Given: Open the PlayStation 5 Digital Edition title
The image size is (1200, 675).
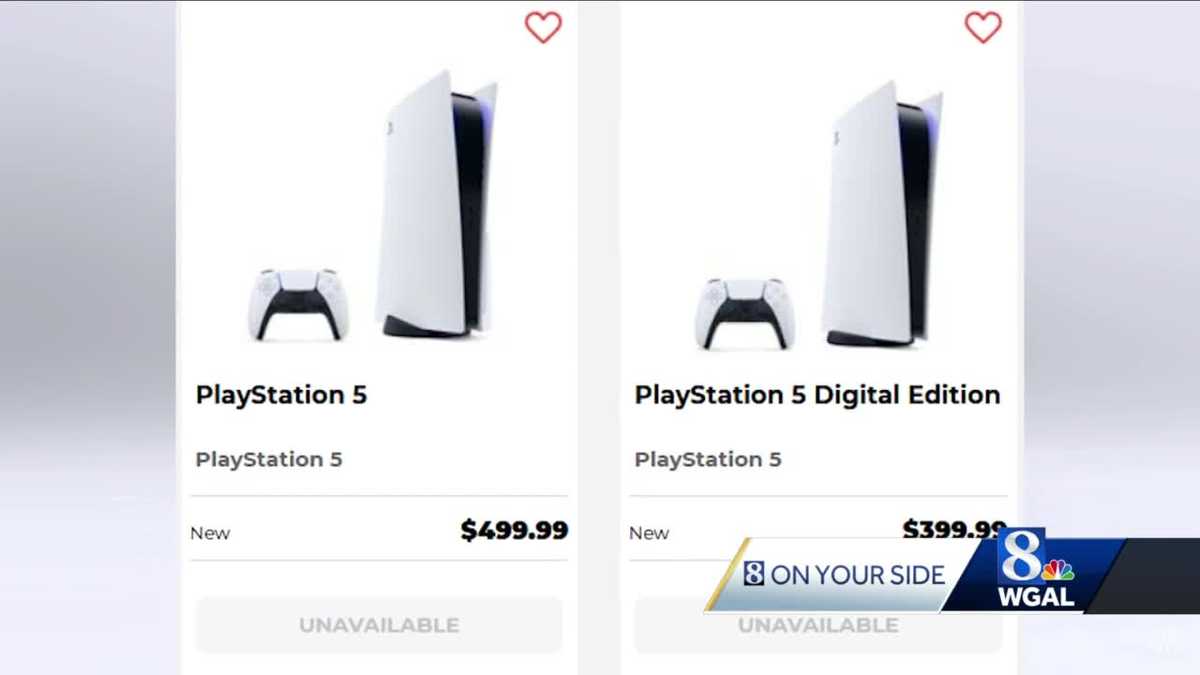Looking at the screenshot, I should coord(816,394).
